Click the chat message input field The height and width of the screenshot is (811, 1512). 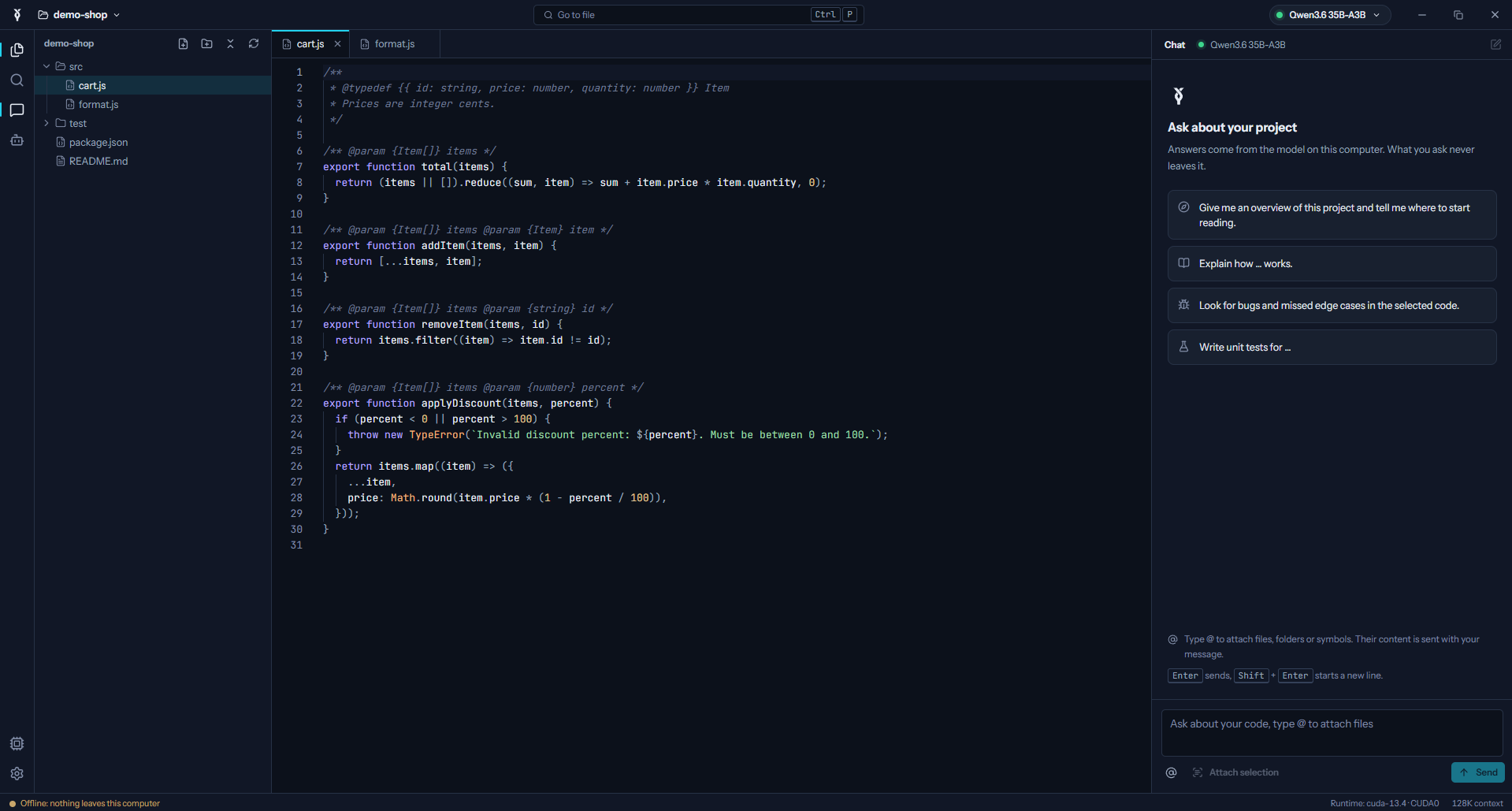tap(1332, 732)
